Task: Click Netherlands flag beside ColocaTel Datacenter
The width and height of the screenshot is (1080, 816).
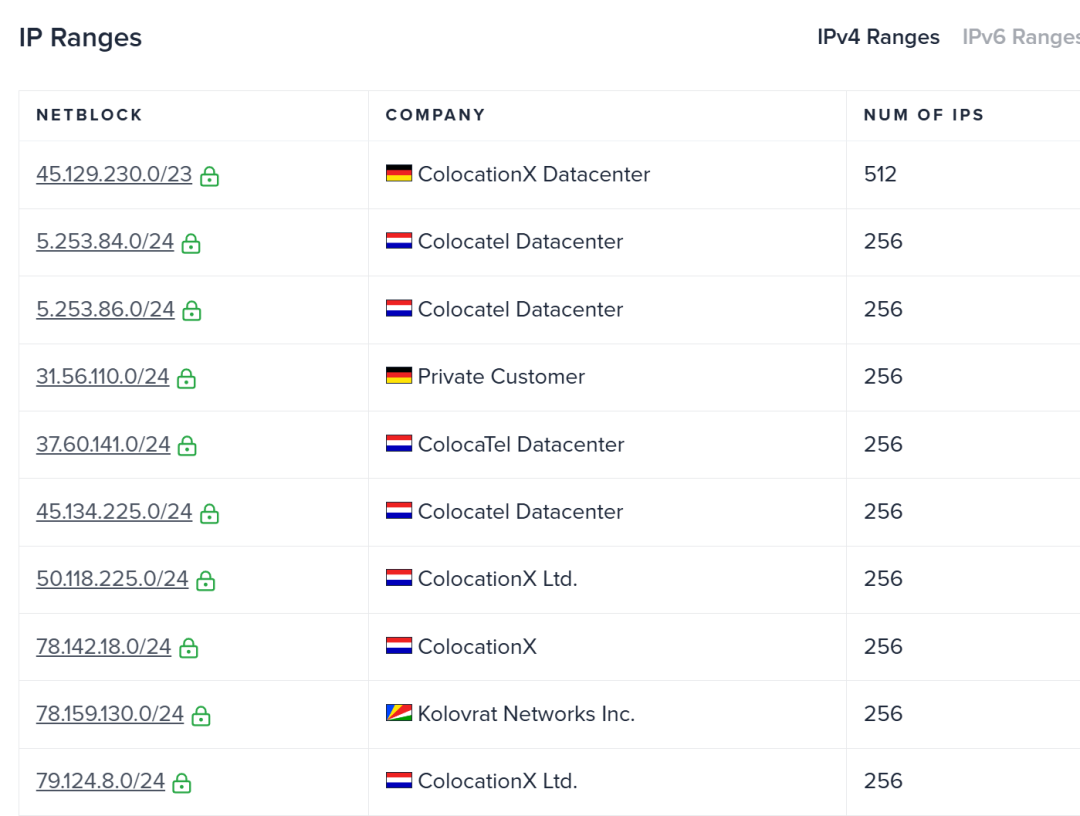Action: pos(399,444)
